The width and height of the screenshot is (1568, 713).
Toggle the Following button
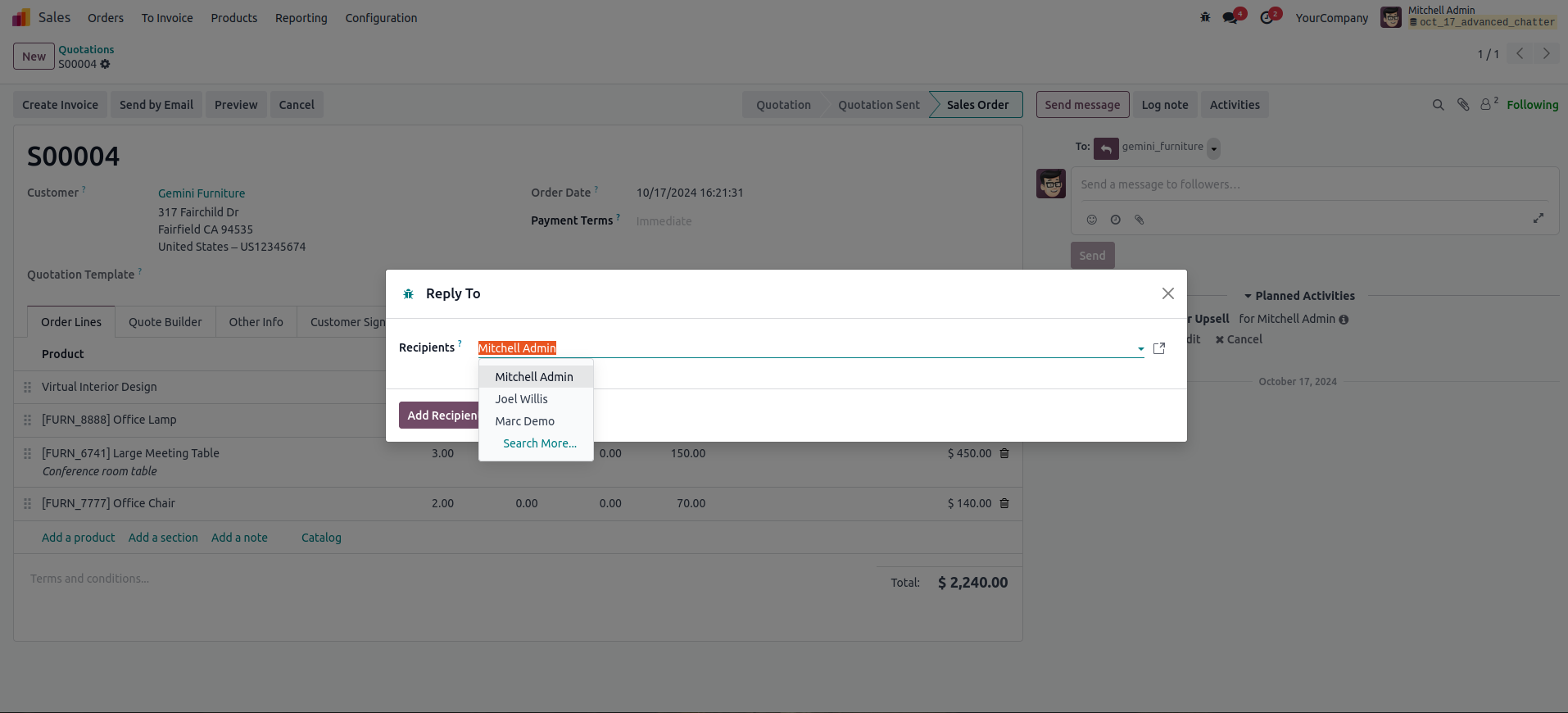pyautogui.click(x=1532, y=105)
